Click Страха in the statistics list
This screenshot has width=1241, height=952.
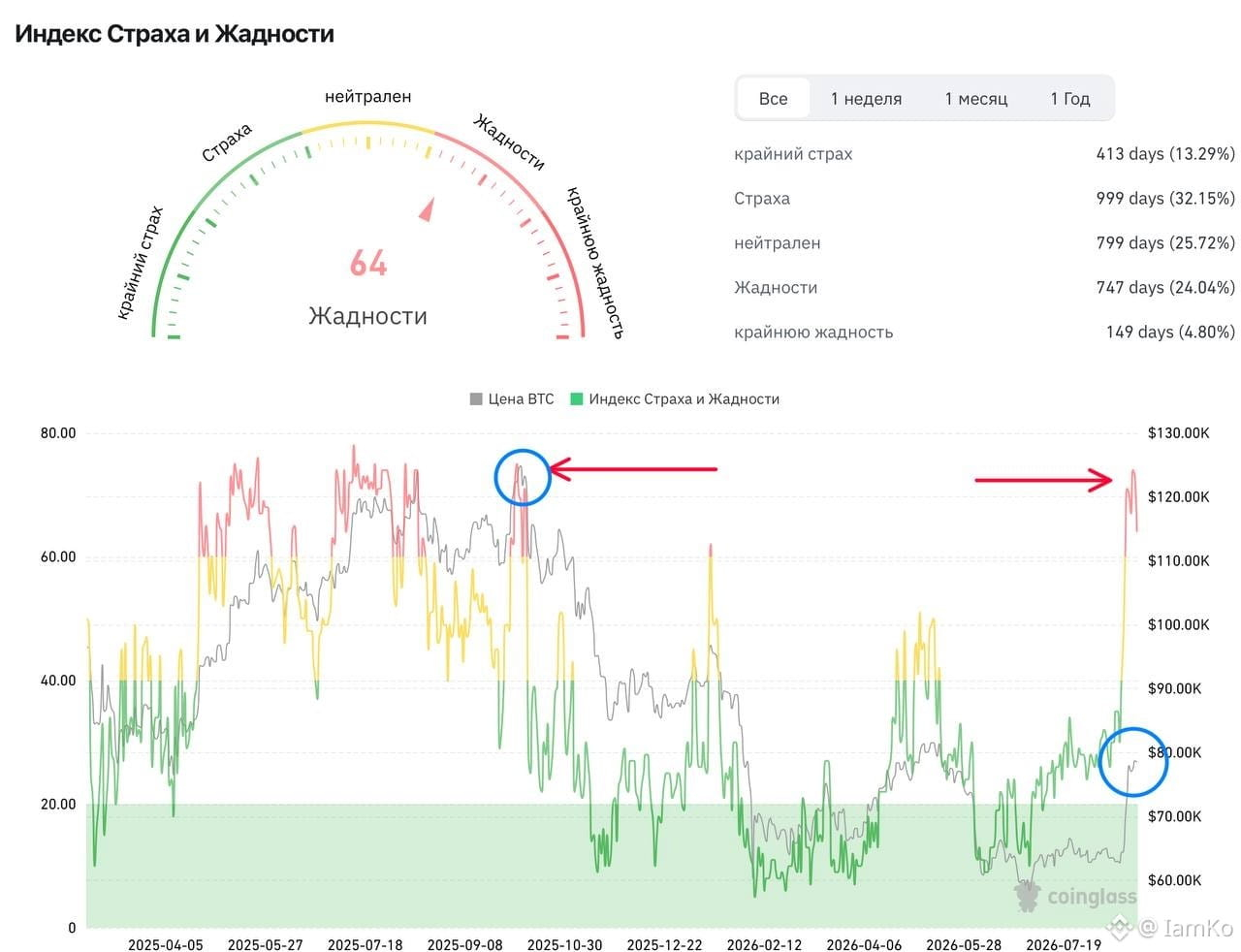pyautogui.click(x=762, y=199)
